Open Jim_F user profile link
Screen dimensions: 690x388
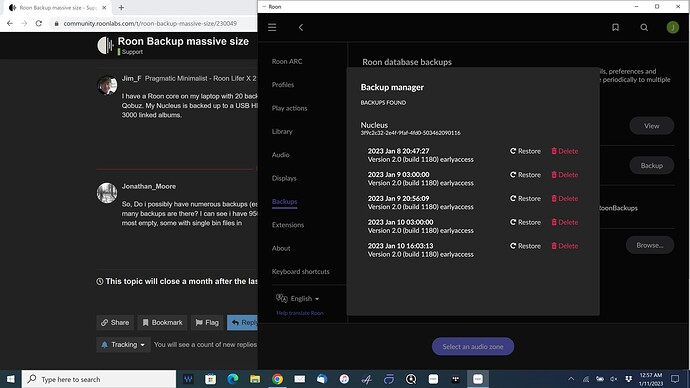[131, 78]
